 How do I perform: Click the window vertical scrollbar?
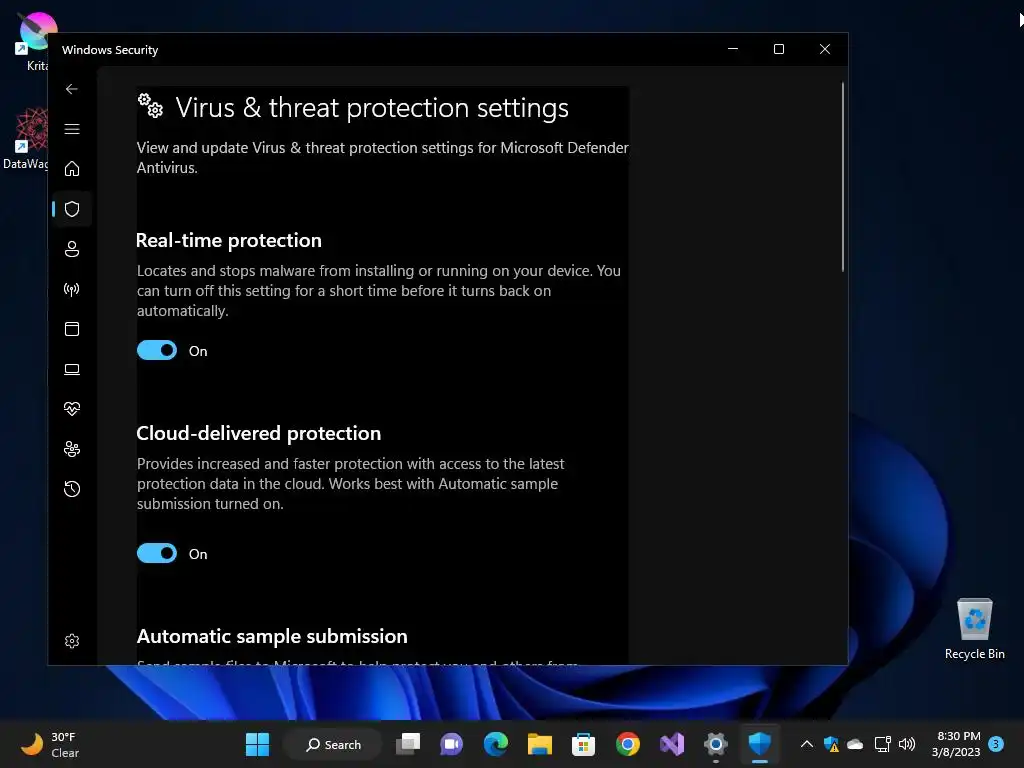[842, 176]
